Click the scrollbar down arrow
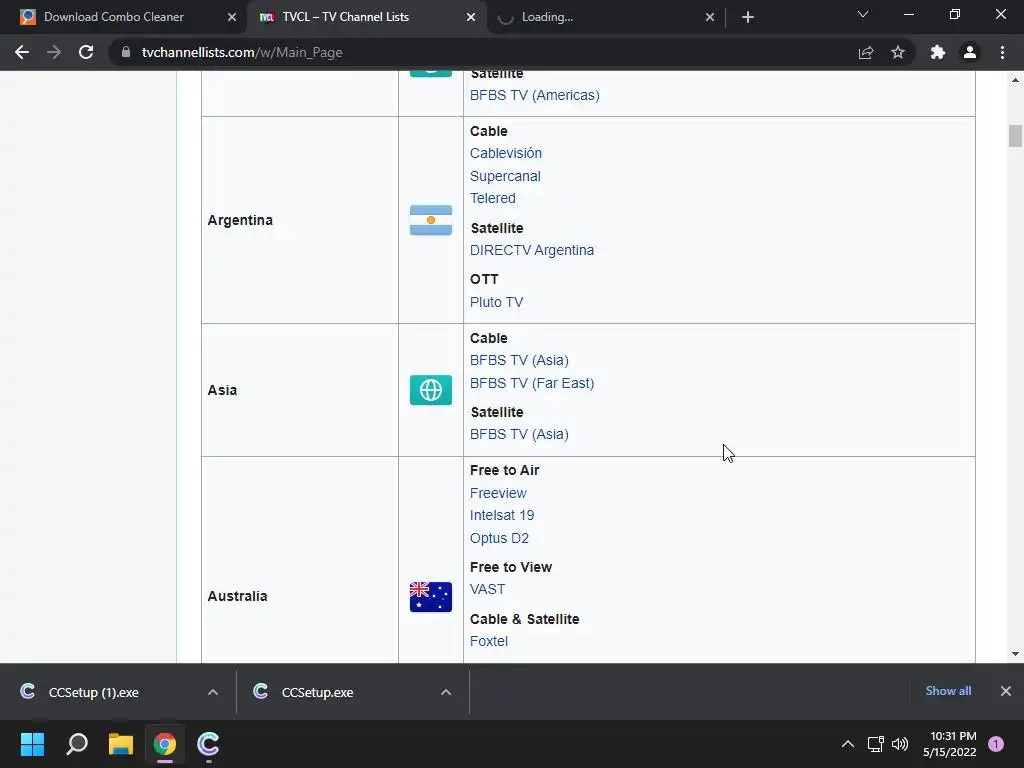The height and width of the screenshot is (768, 1024). click(x=1015, y=654)
